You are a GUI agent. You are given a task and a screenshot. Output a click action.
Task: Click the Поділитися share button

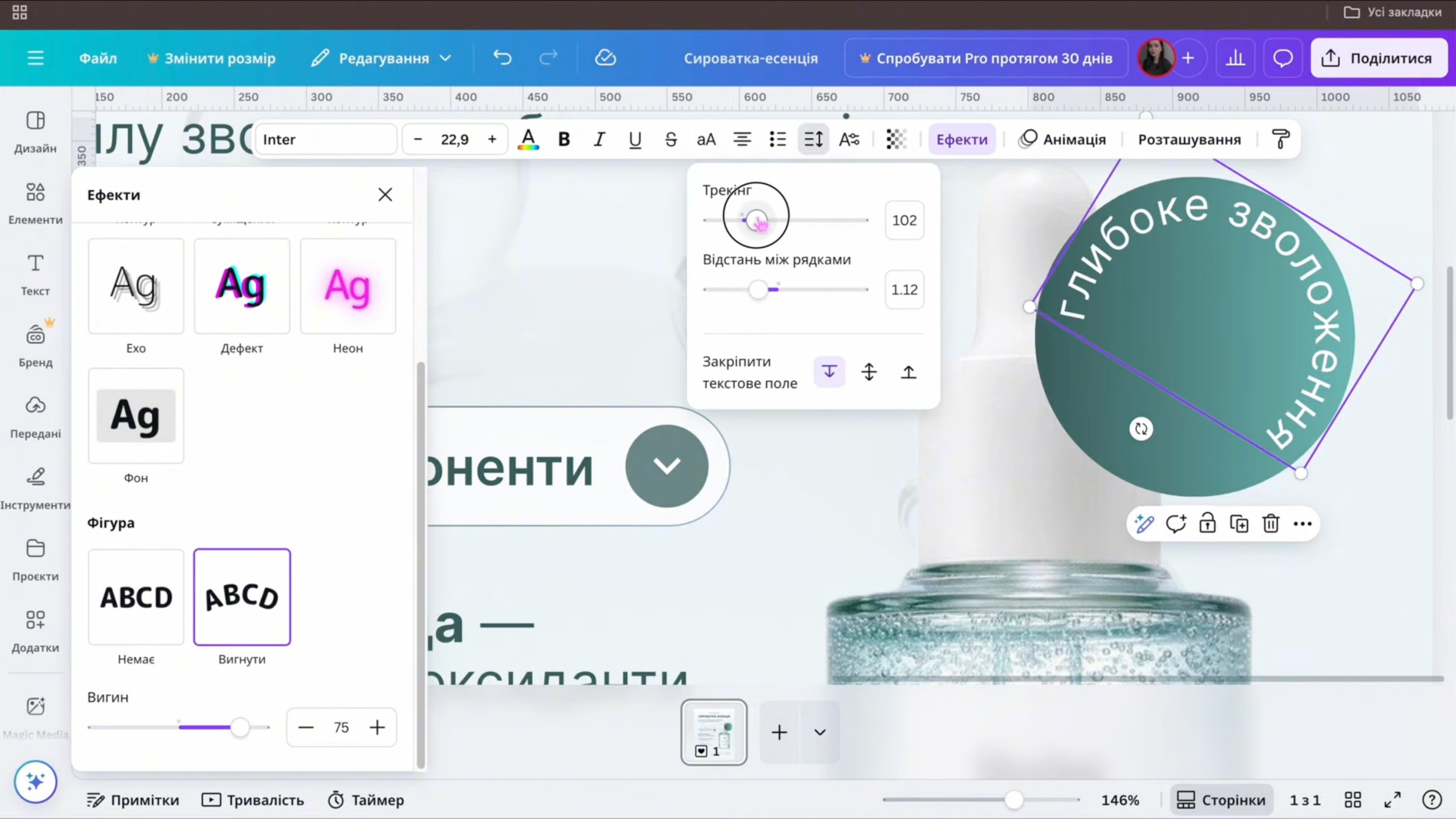pyautogui.click(x=1379, y=58)
